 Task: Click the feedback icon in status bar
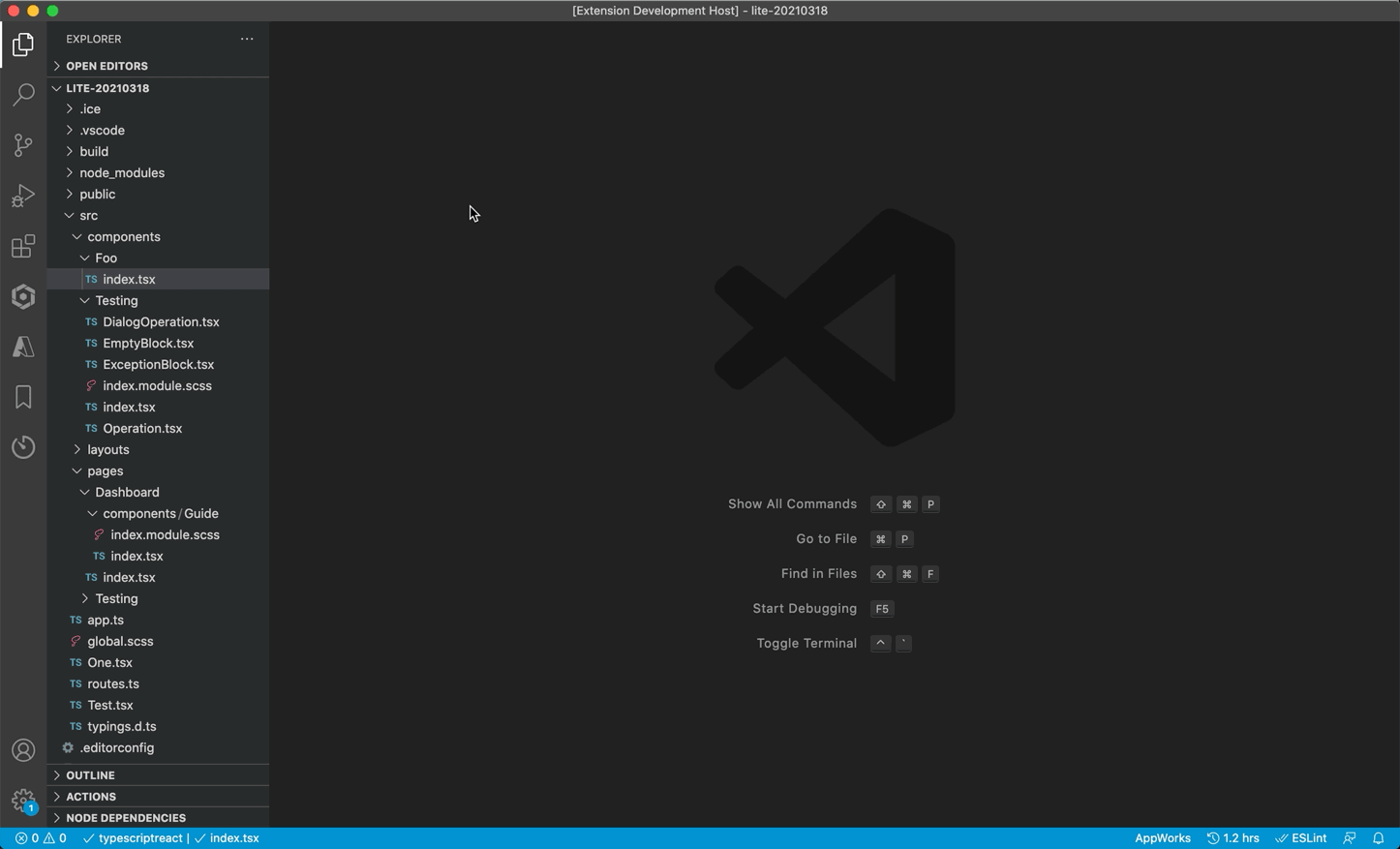point(1350,838)
